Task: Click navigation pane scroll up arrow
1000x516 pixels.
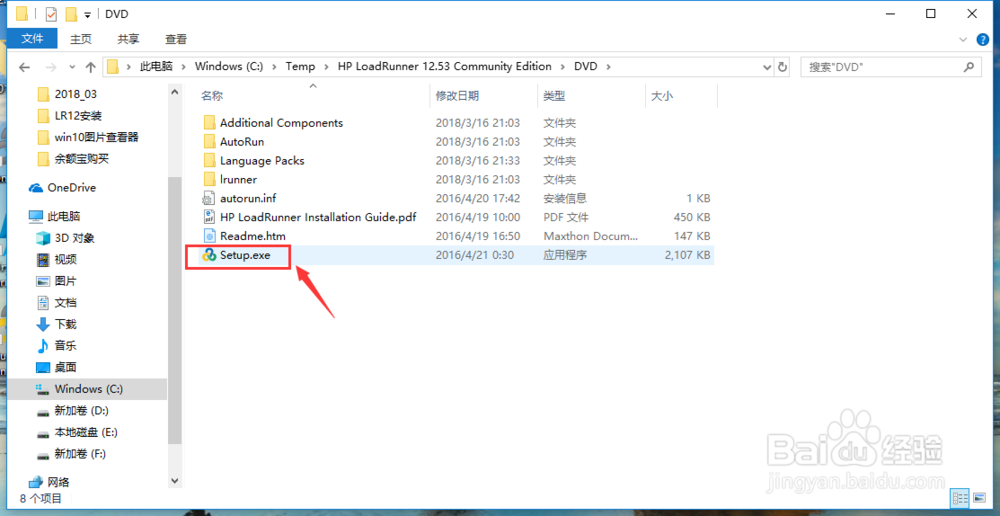Action: pos(175,93)
